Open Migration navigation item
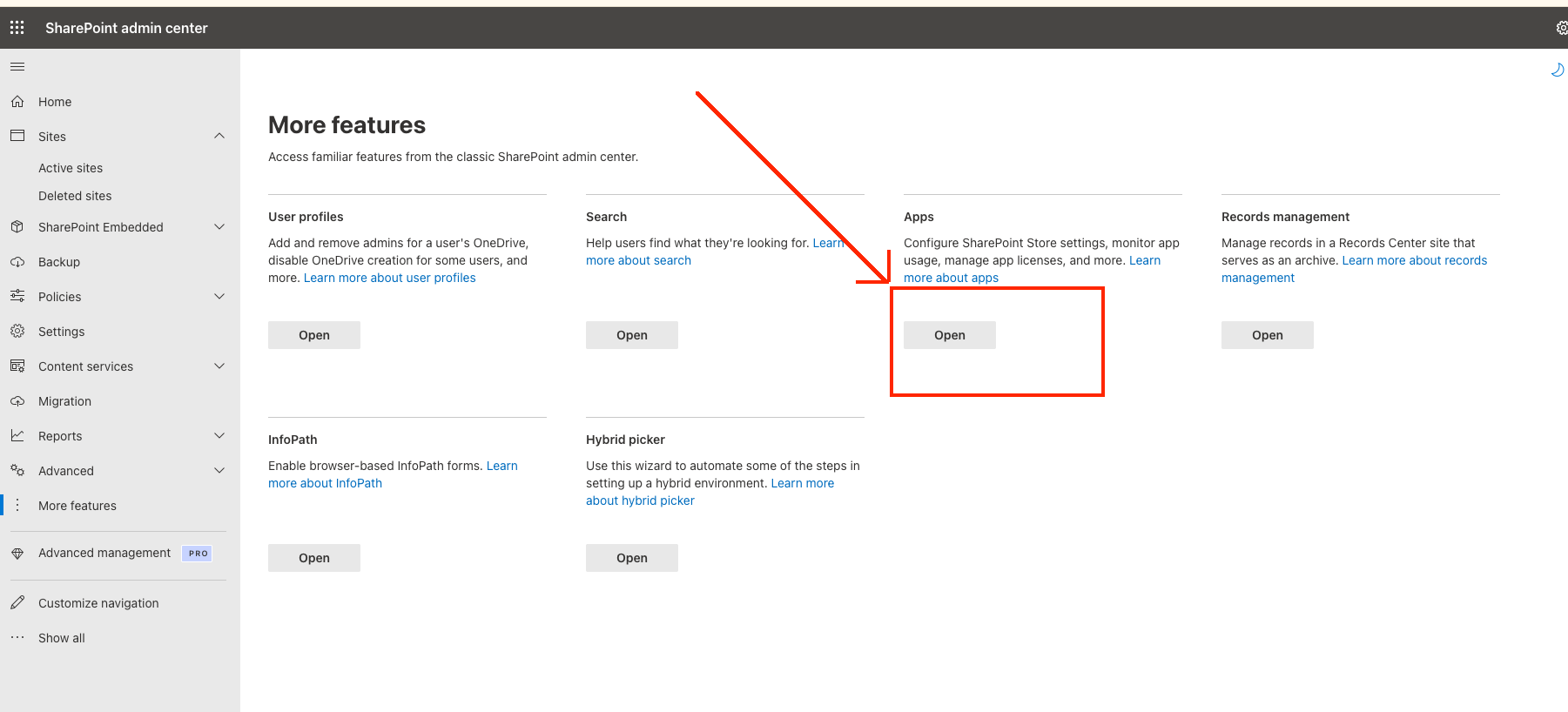Image resolution: width=1568 pixels, height=712 pixels. pyautogui.click(x=64, y=401)
